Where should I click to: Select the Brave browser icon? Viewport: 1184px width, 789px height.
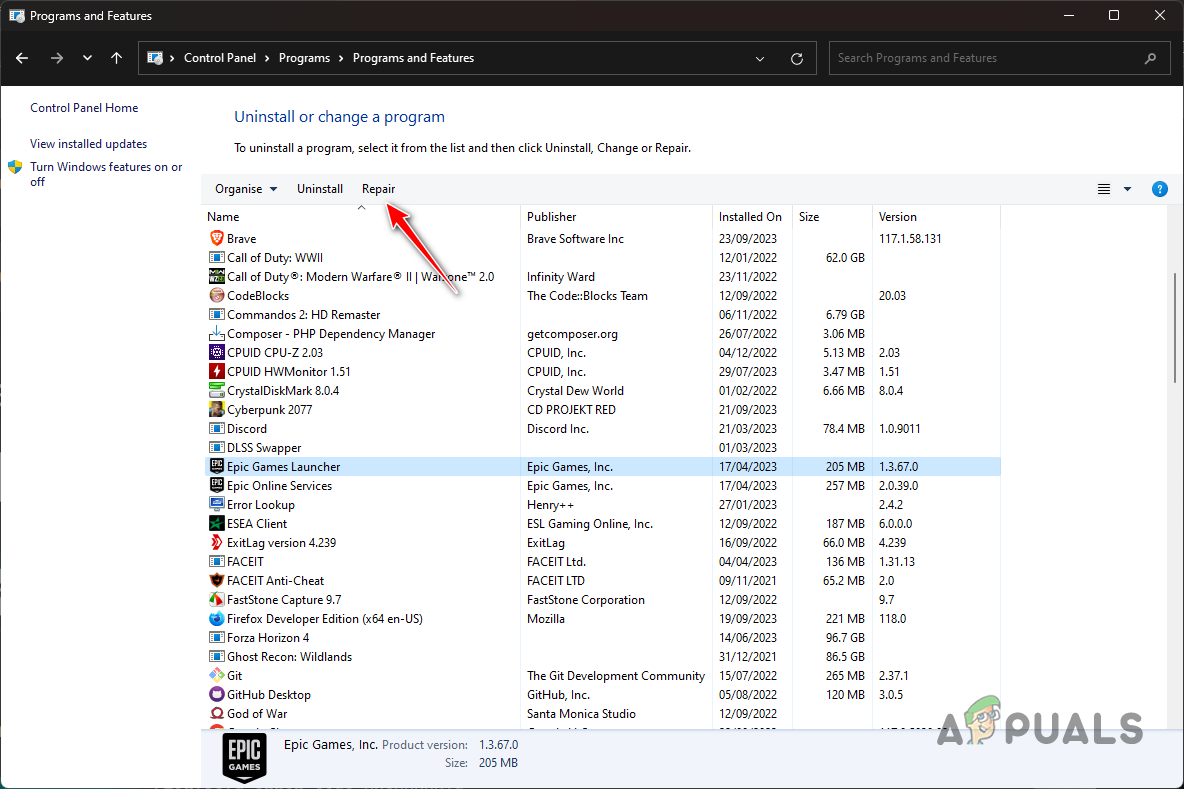tap(216, 238)
